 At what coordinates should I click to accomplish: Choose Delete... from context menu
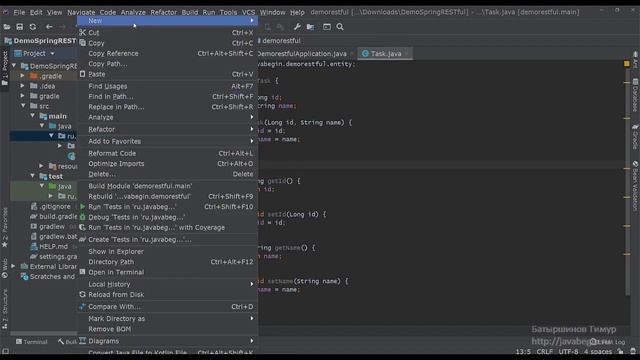167,174
